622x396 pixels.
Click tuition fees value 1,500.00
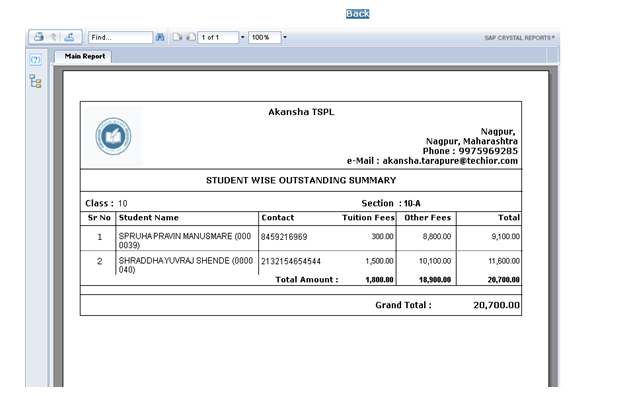pyautogui.click(x=379, y=261)
